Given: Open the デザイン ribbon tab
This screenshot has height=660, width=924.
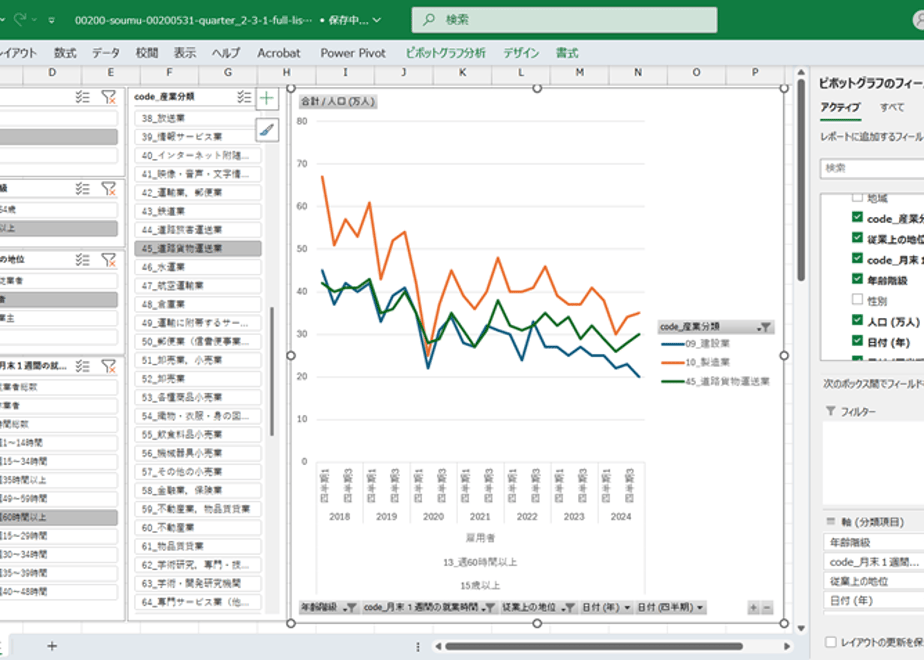Looking at the screenshot, I should (x=521, y=53).
